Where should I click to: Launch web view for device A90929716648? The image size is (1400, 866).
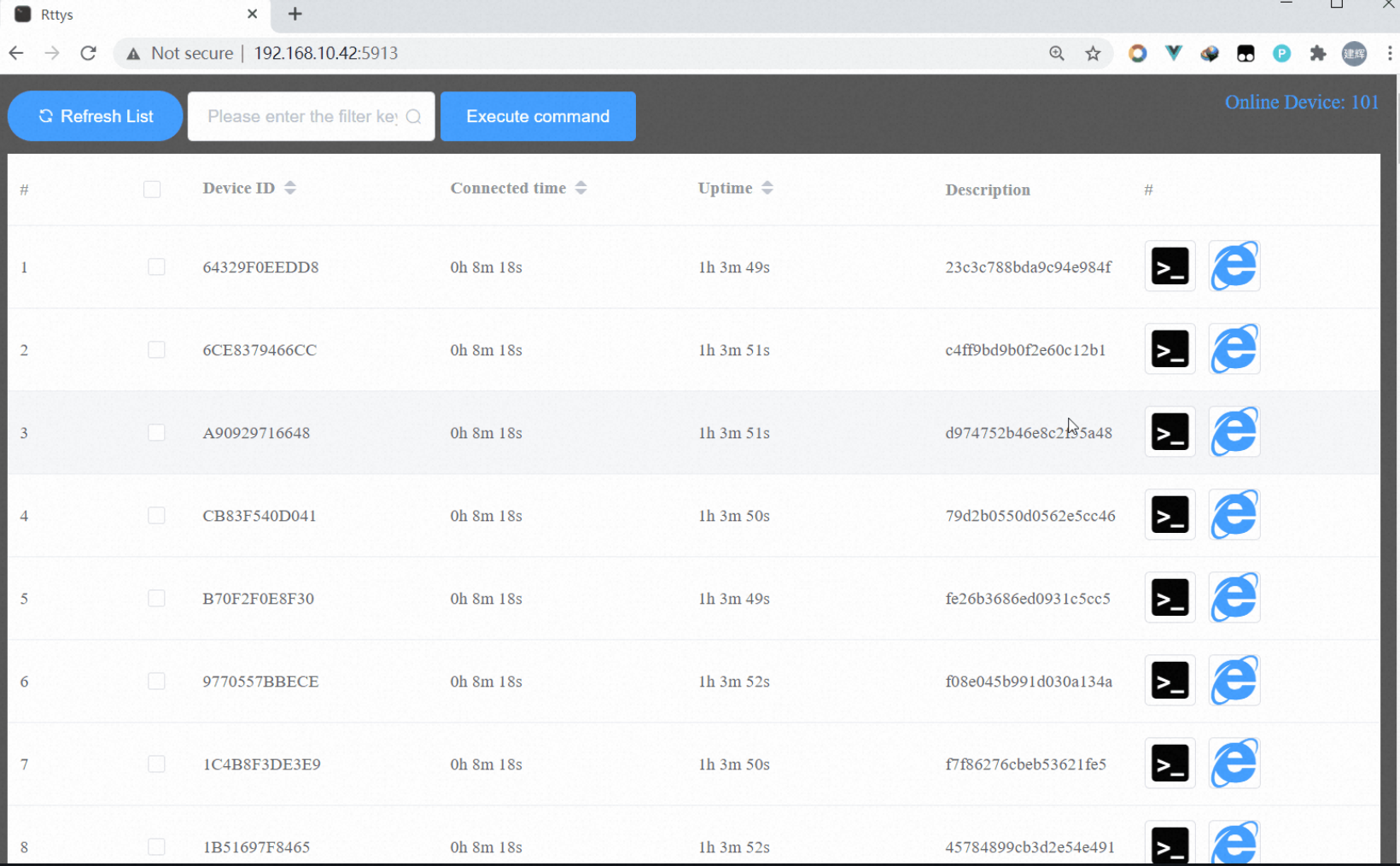(1234, 432)
